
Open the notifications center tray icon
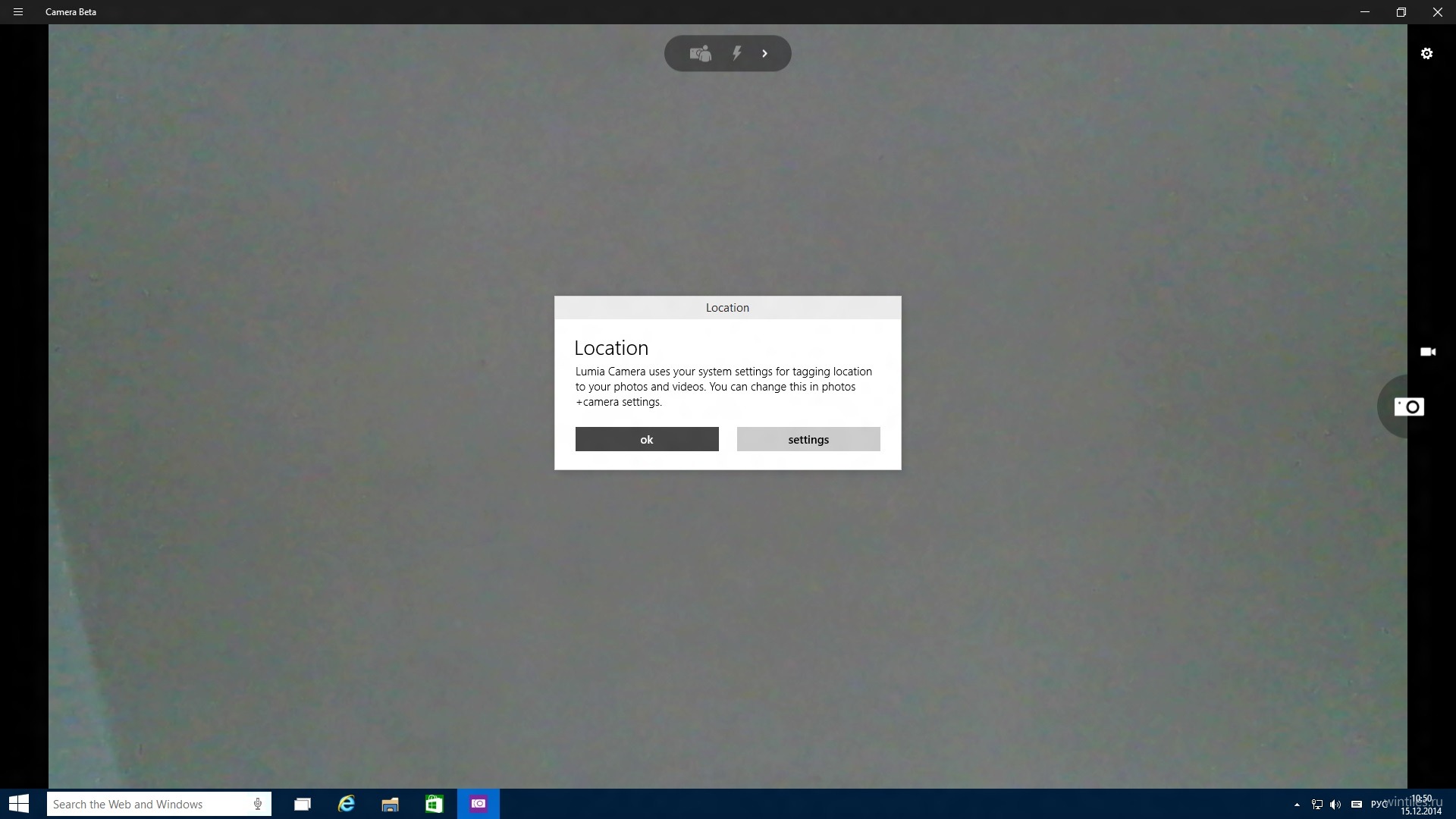1357,805
